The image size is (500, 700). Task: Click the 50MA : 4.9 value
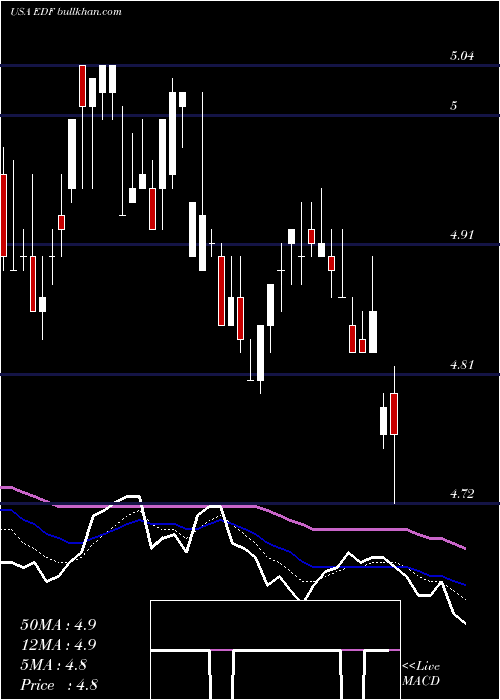pyautogui.click(x=58, y=625)
